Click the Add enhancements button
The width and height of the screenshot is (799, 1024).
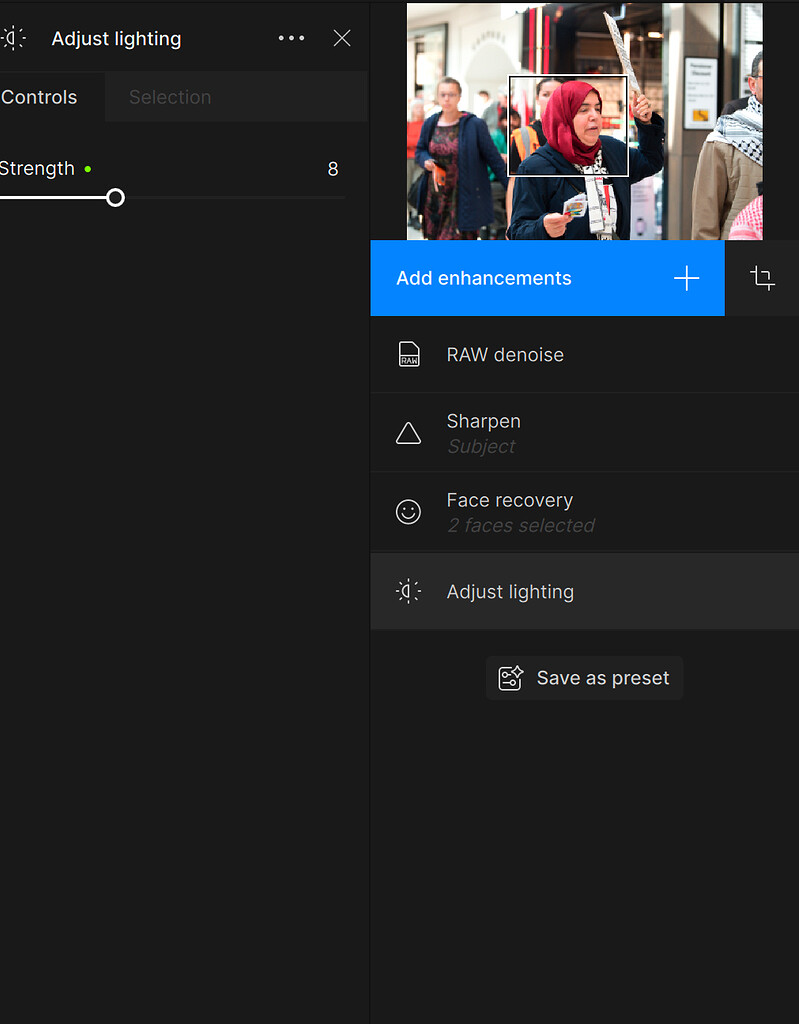[547, 278]
